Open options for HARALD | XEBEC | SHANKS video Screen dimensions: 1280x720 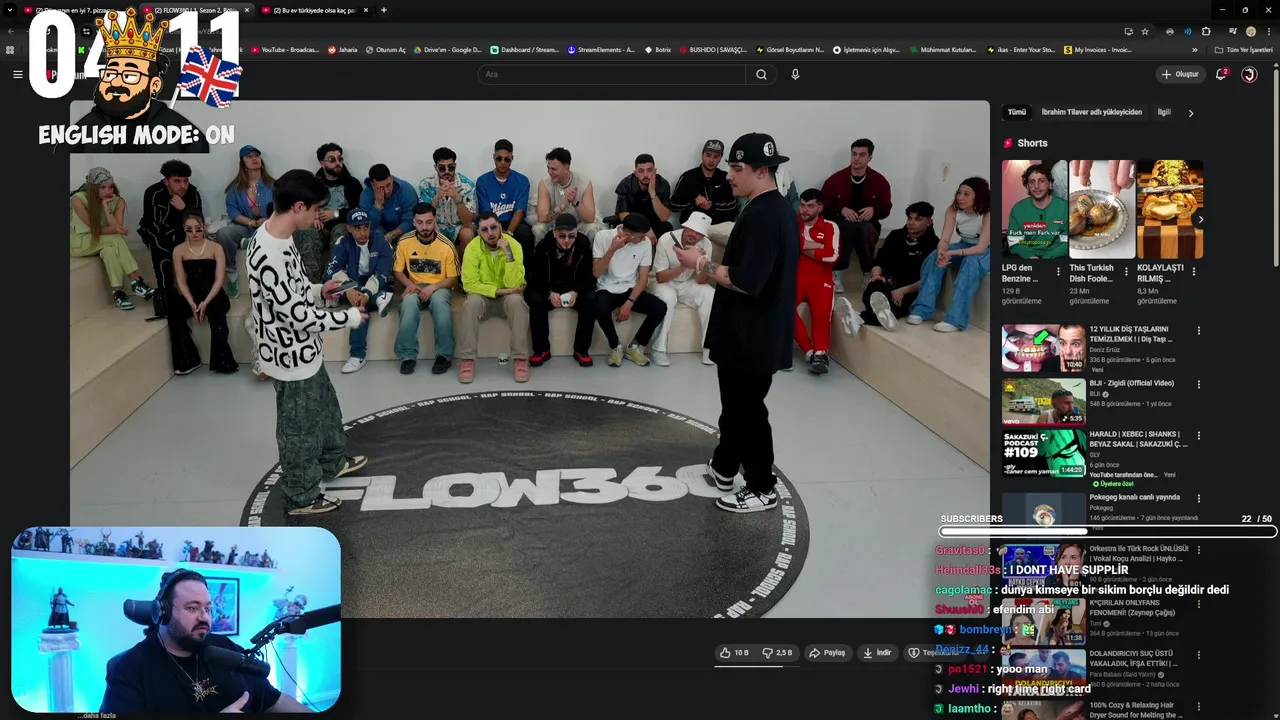click(1199, 436)
